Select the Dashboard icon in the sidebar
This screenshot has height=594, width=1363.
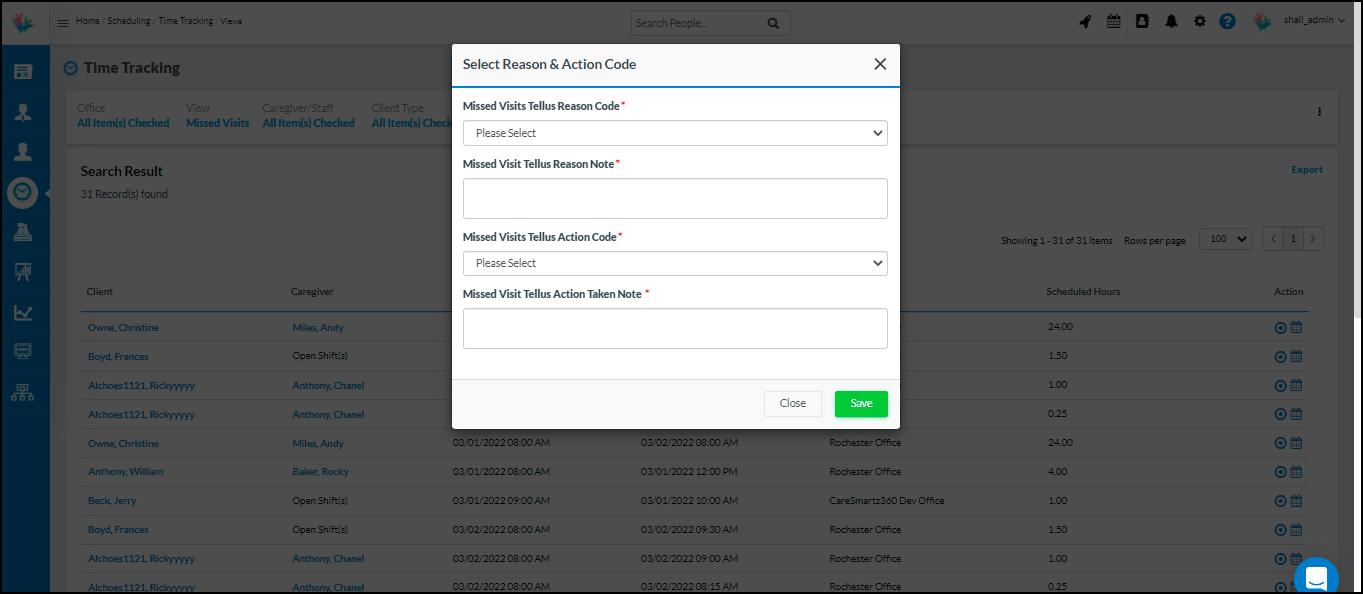tap(22, 71)
